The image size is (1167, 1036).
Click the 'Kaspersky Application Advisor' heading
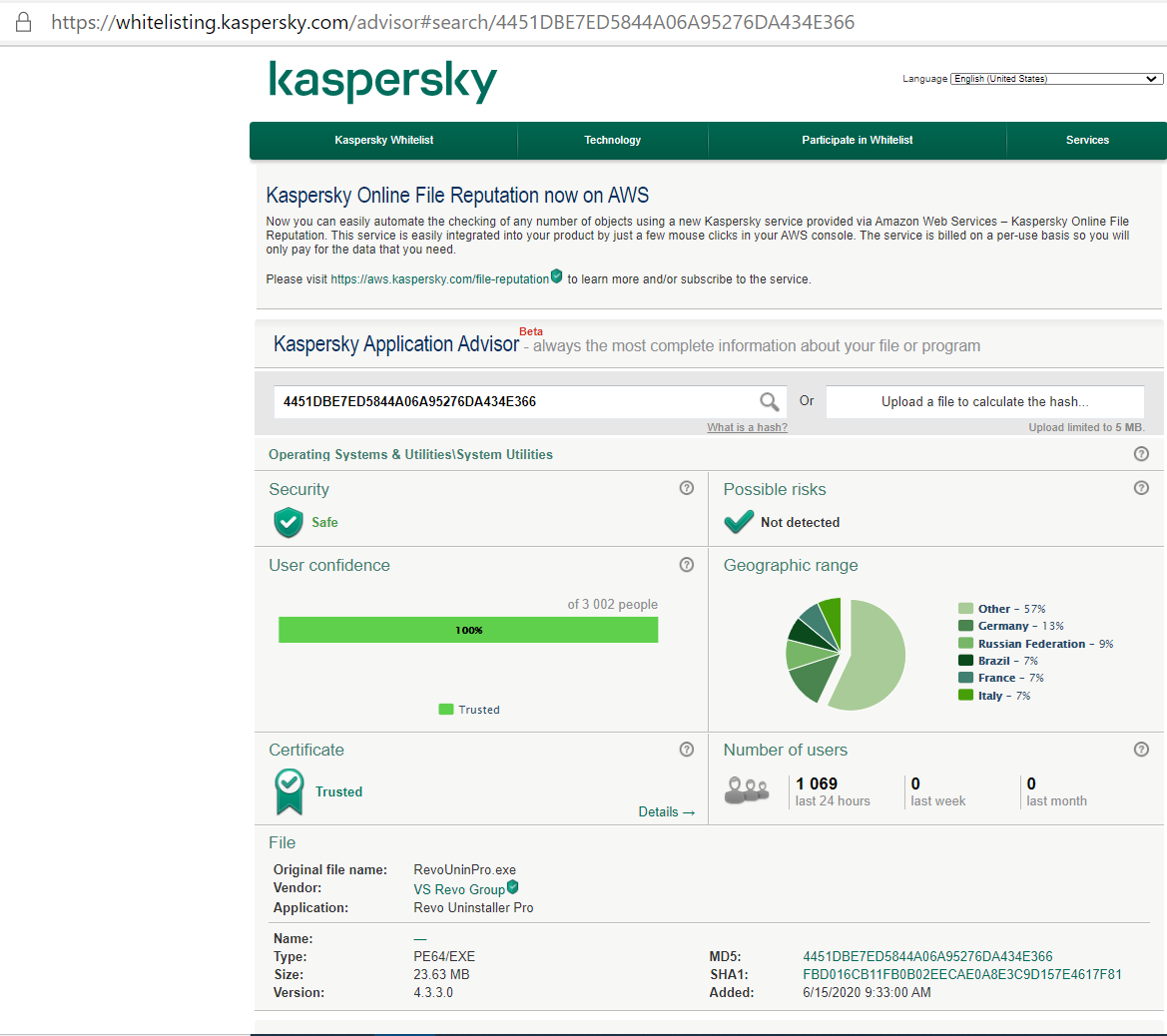pos(396,344)
